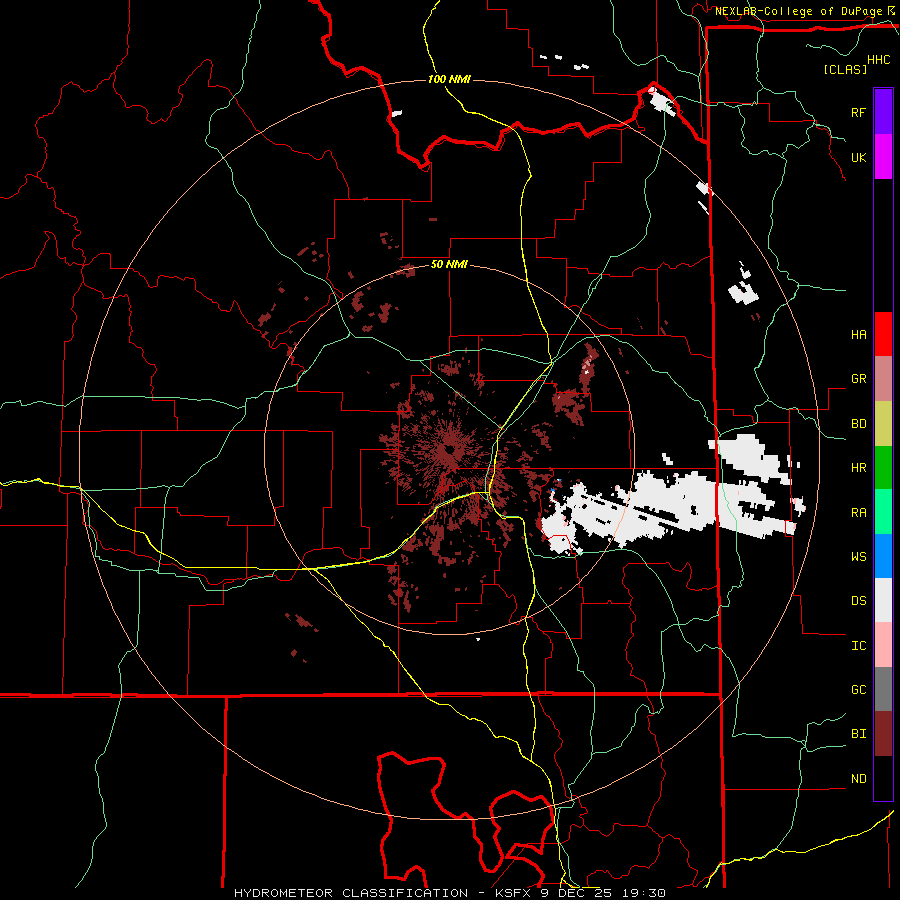This screenshot has height=900, width=900.
Task: Click the 50 NMI range ring label
Action: [449, 265]
